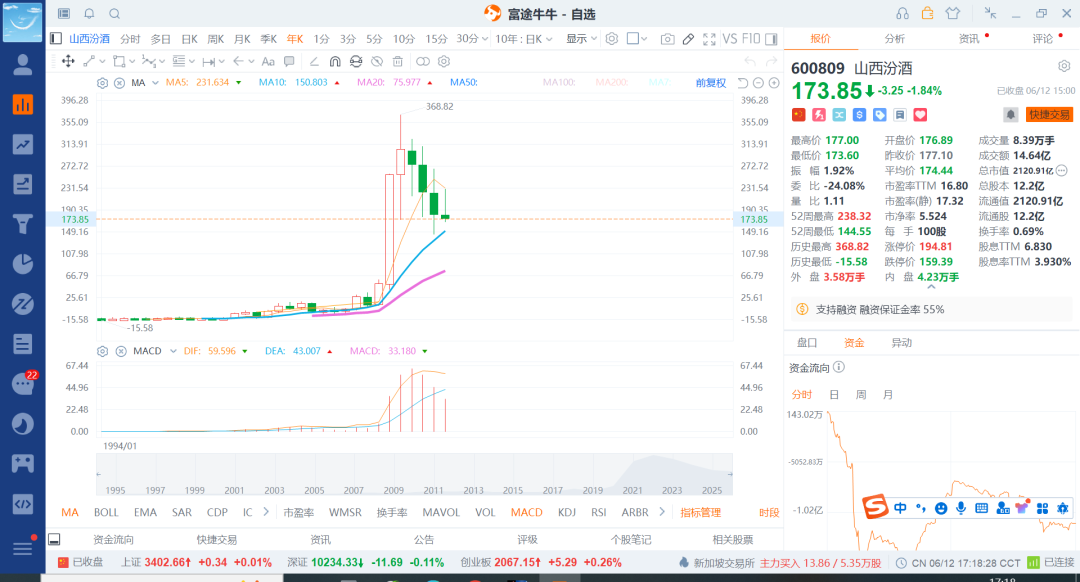The image size is (1080, 582).
Task: Open the 分析 tab in right panel
Action: pyautogui.click(x=895, y=39)
